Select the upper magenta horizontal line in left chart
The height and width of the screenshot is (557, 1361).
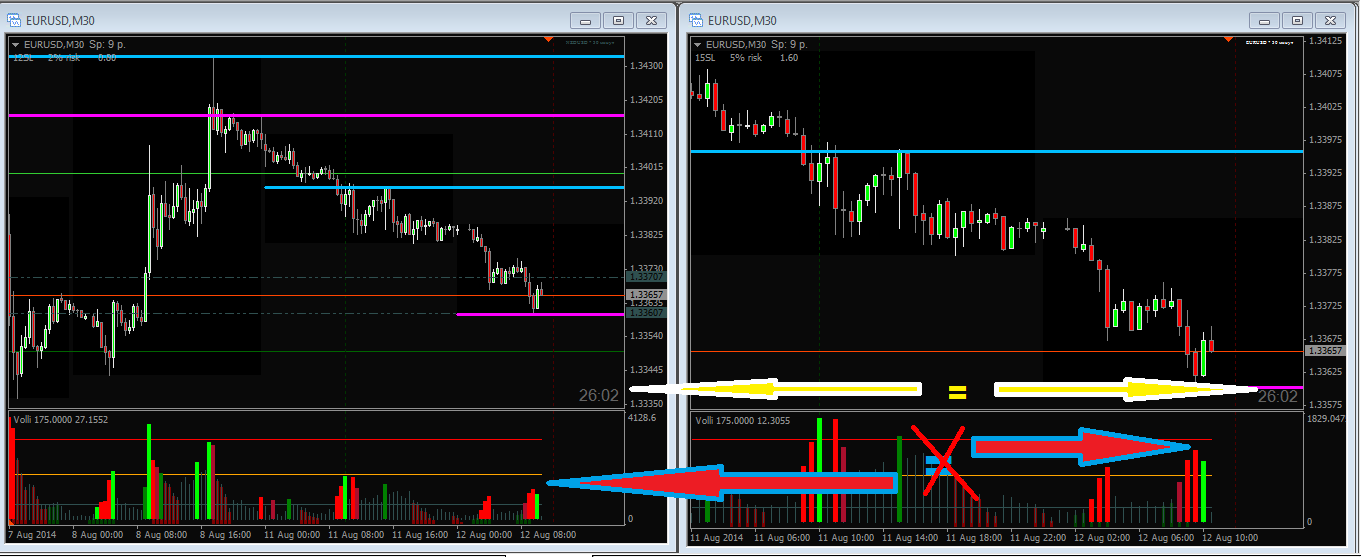tap(316, 116)
